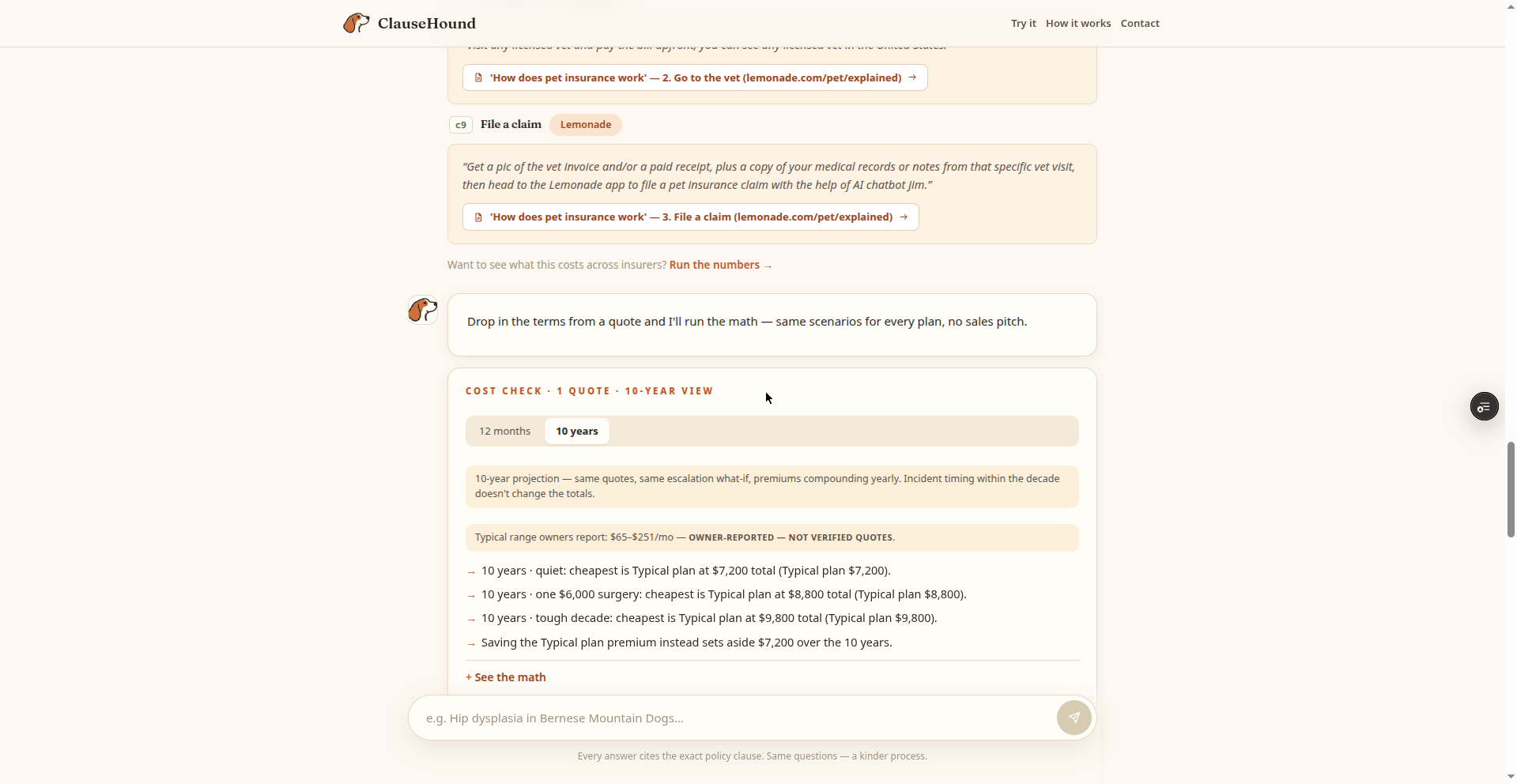This screenshot has height=784, width=1517.
Task: Click the 'Every answer cites the exact policy clause' footer
Action: tap(752, 756)
